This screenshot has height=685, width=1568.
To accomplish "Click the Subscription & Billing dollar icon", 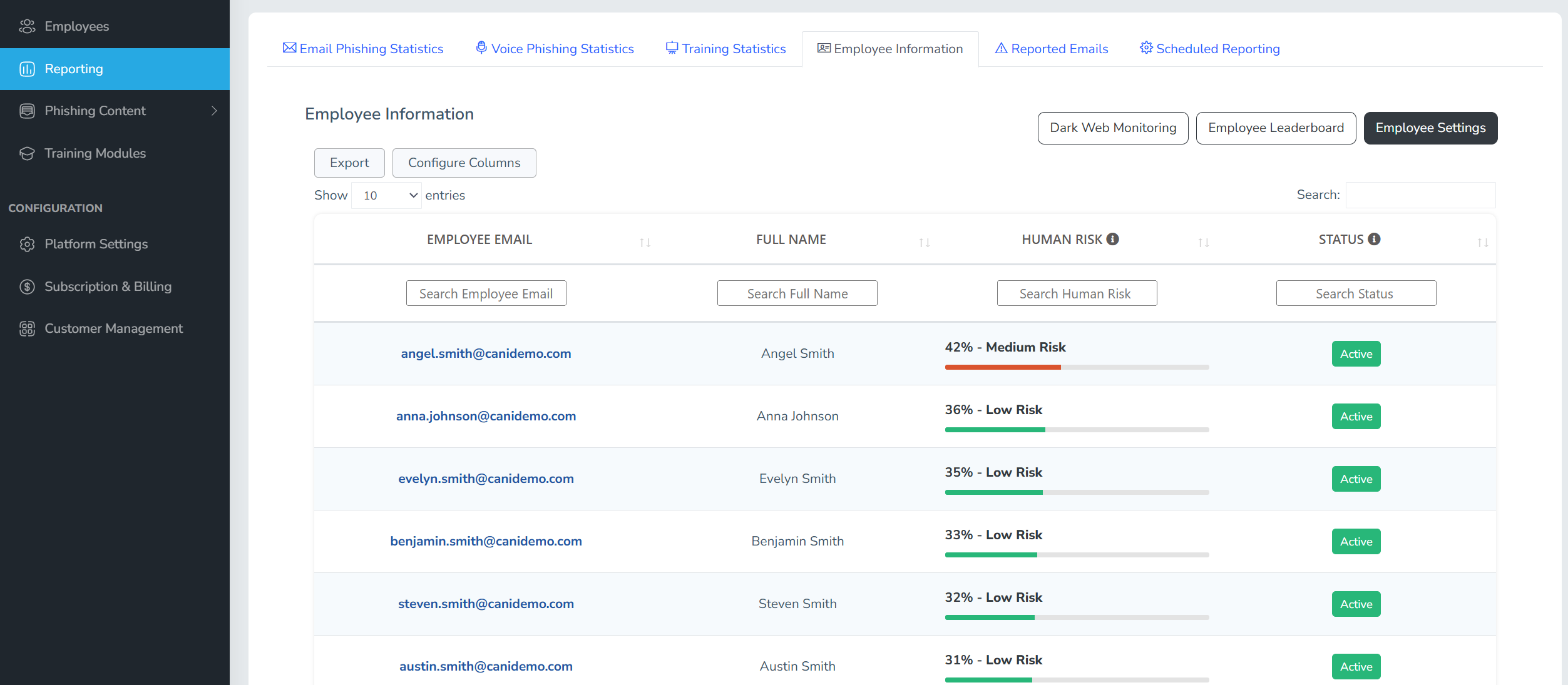I will pyautogui.click(x=27, y=287).
